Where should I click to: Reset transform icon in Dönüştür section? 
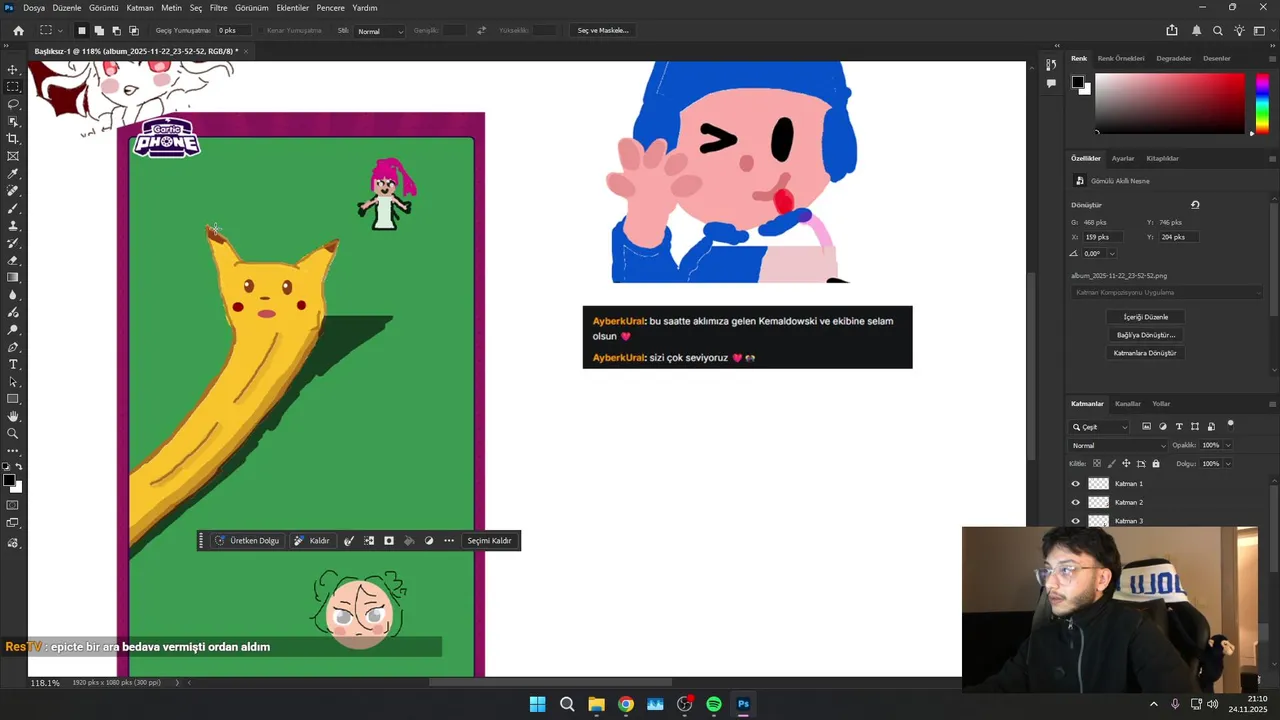1195,205
